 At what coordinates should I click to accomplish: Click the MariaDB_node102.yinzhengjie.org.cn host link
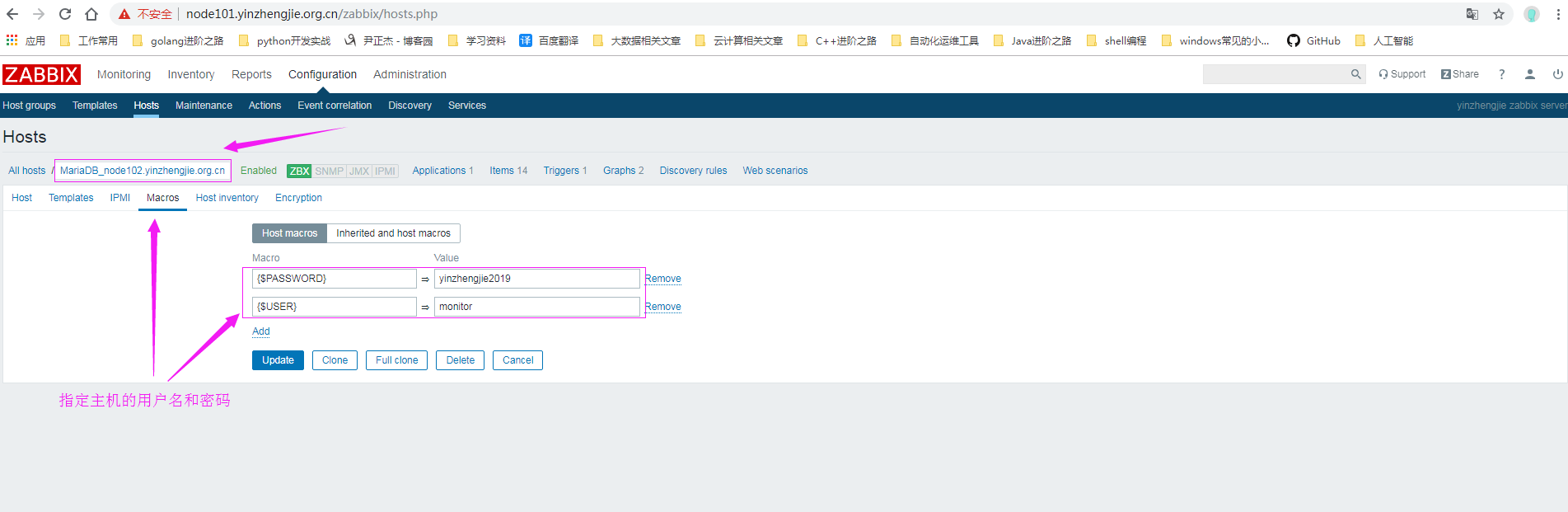[x=143, y=171]
